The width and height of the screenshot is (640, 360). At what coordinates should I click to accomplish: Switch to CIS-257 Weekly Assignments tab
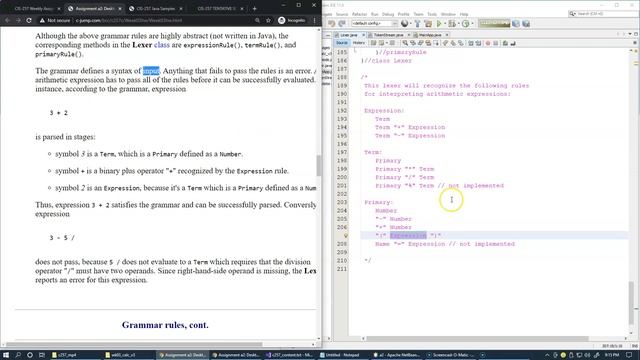coord(34,8)
